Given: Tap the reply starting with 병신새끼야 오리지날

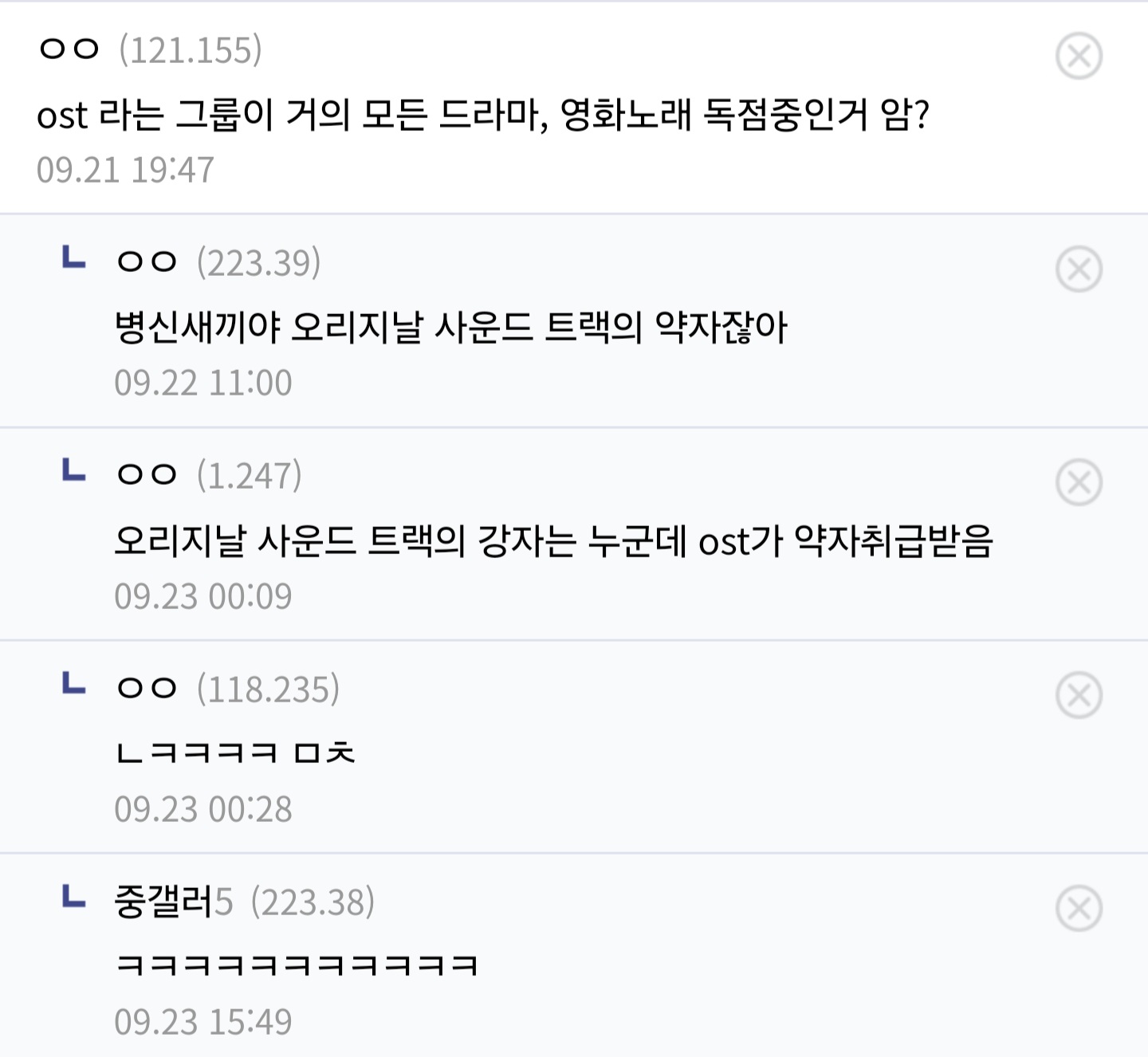Looking at the screenshot, I should pos(451,328).
